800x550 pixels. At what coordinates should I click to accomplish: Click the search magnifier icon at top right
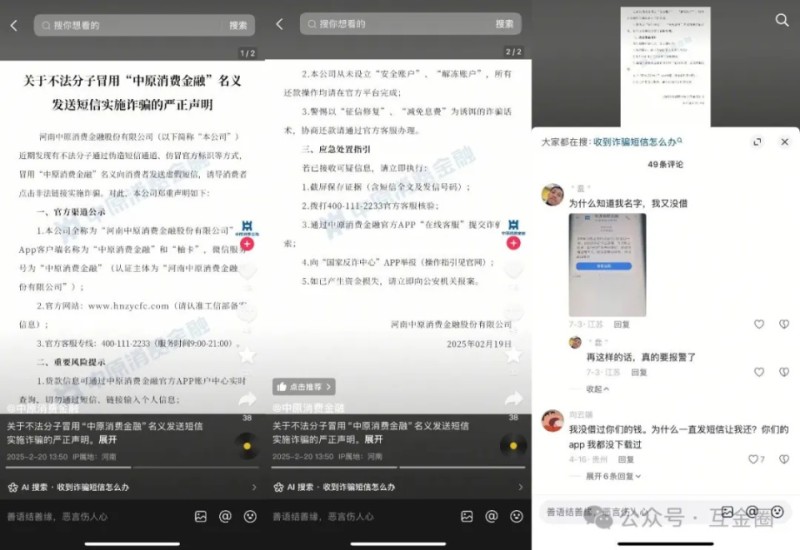pyautogui.click(x=782, y=20)
